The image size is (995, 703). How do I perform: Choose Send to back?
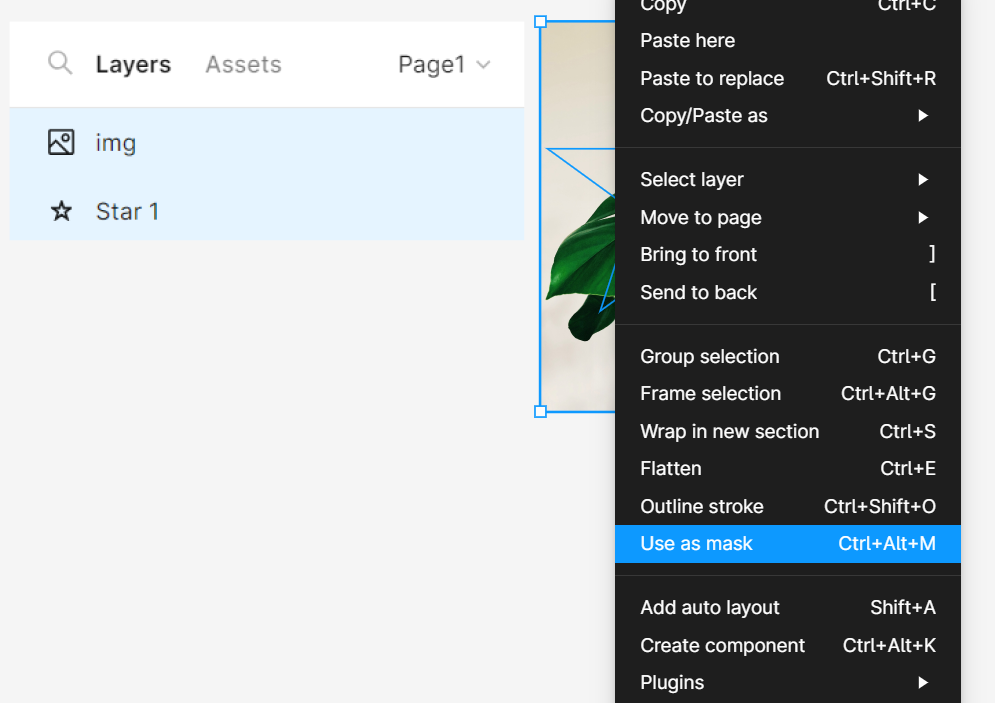(x=787, y=292)
